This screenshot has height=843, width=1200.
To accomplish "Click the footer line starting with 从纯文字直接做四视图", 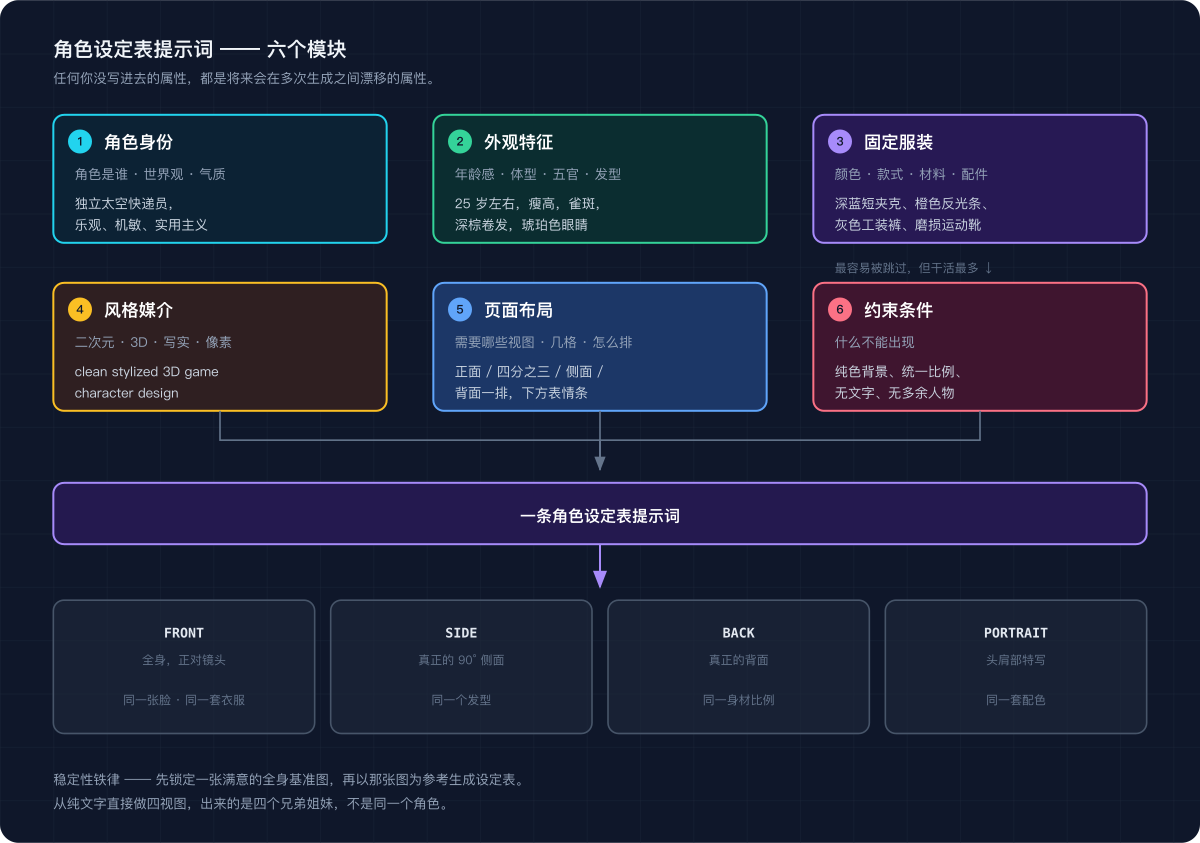I will tap(251, 803).
